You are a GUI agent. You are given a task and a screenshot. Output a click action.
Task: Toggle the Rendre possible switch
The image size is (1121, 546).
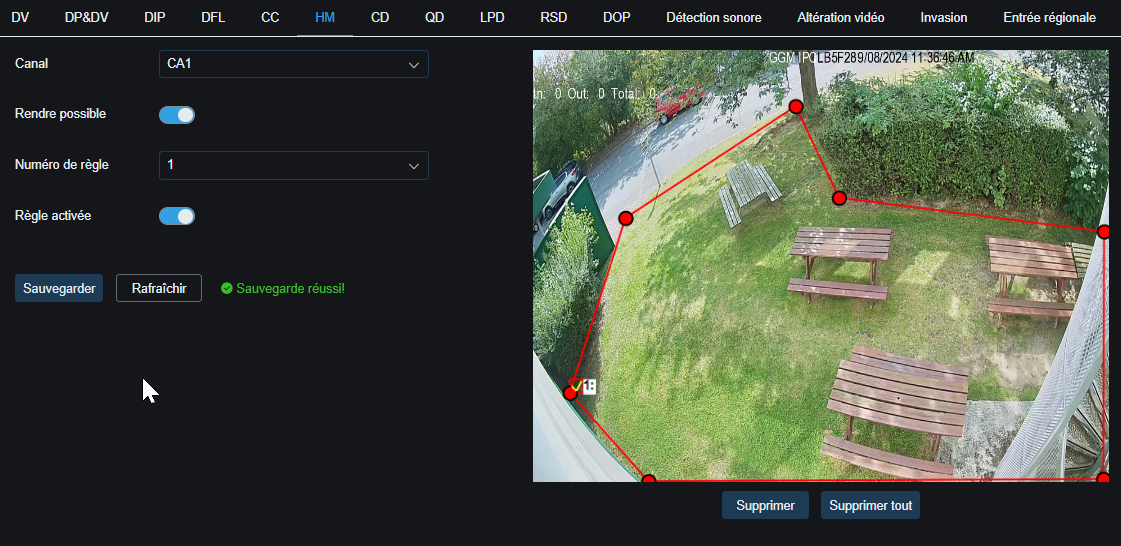pyautogui.click(x=177, y=114)
